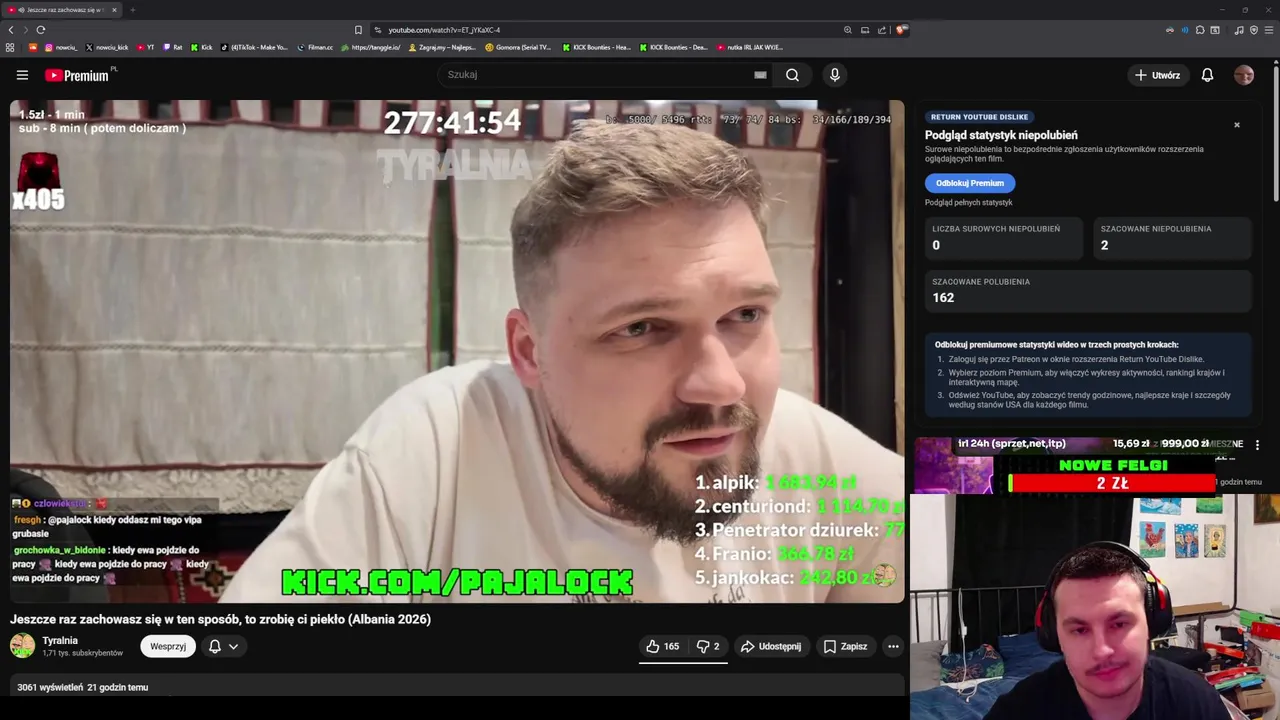1280x720 pixels.
Task: Click Wesprzyj support button
Action: pos(168,647)
